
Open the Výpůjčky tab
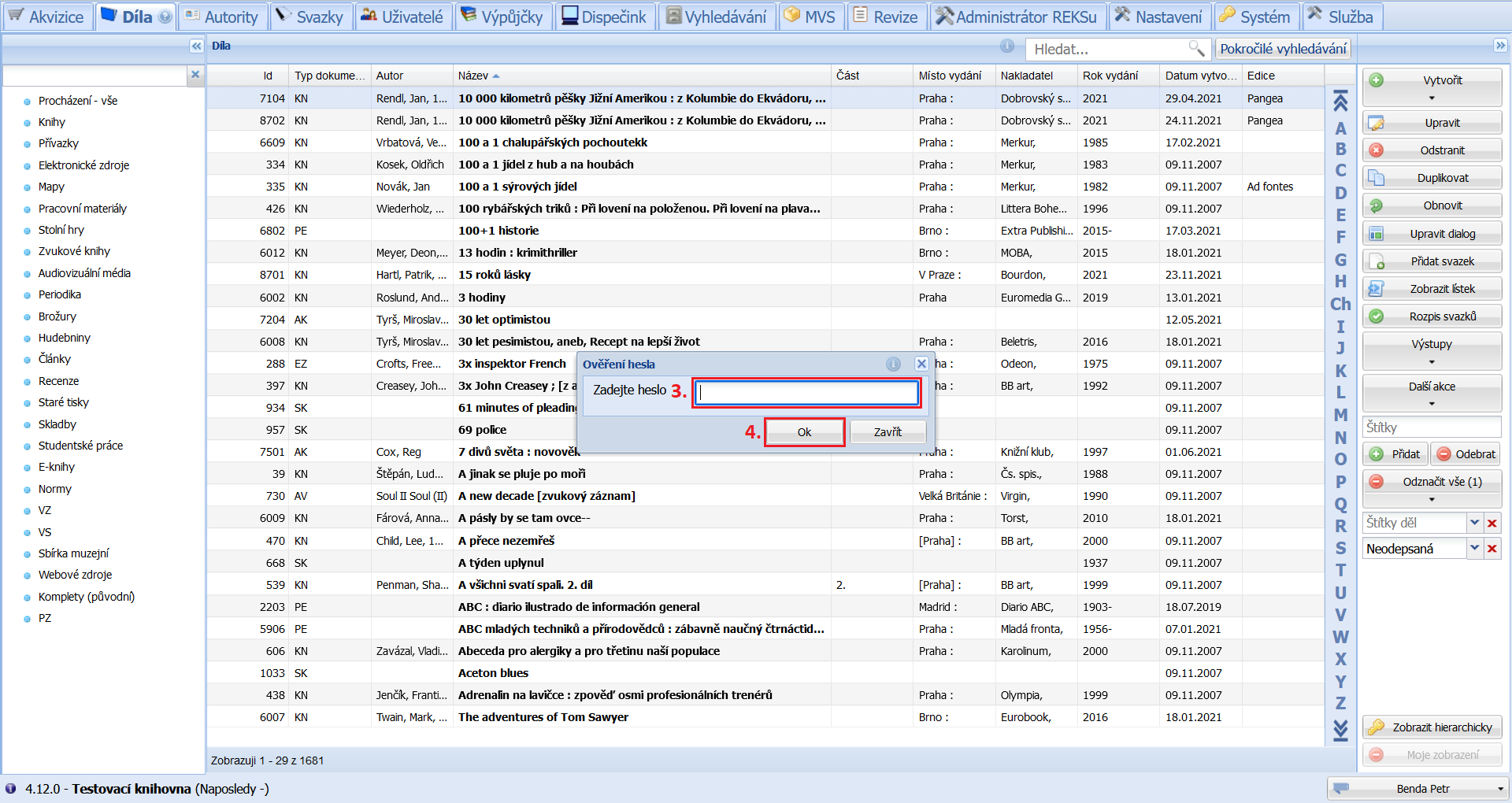[502, 17]
